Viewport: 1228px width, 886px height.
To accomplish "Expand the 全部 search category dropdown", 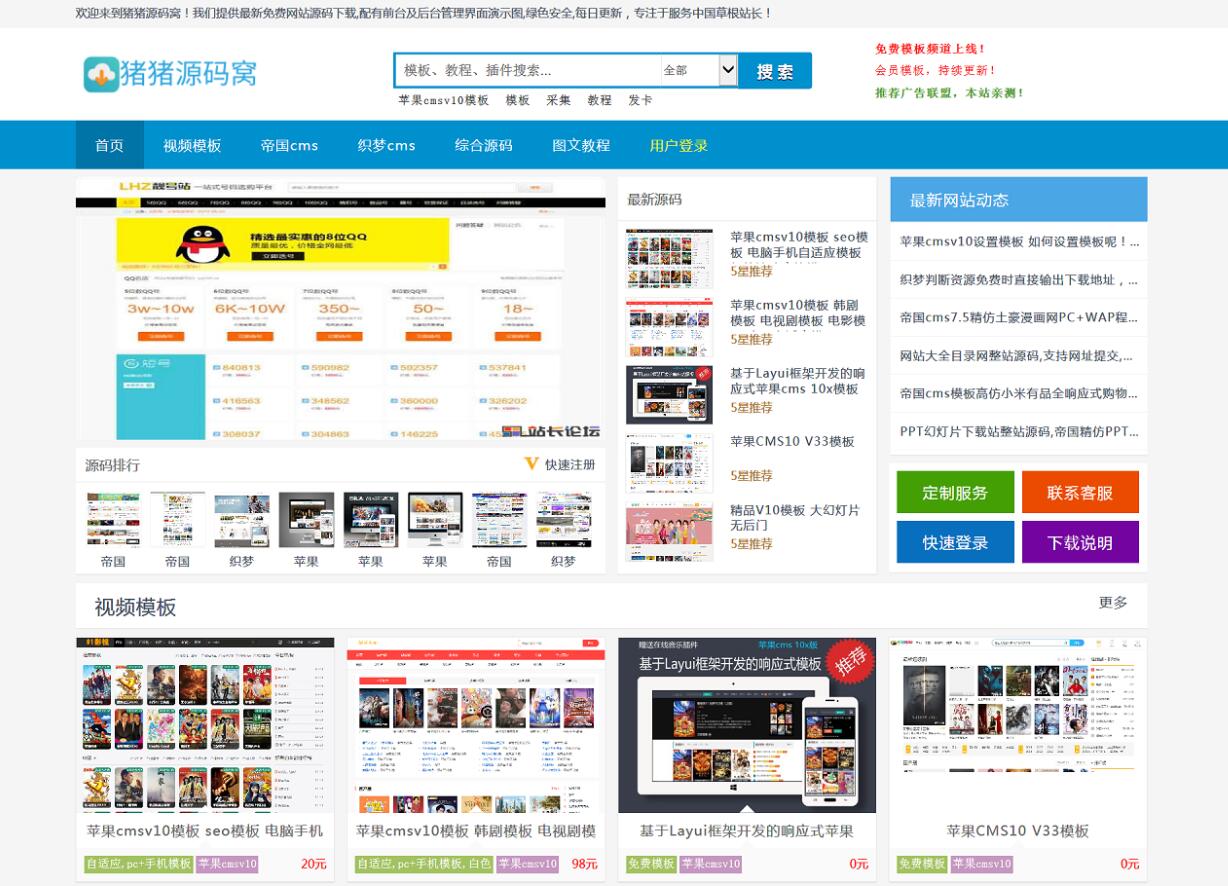I will [699, 70].
